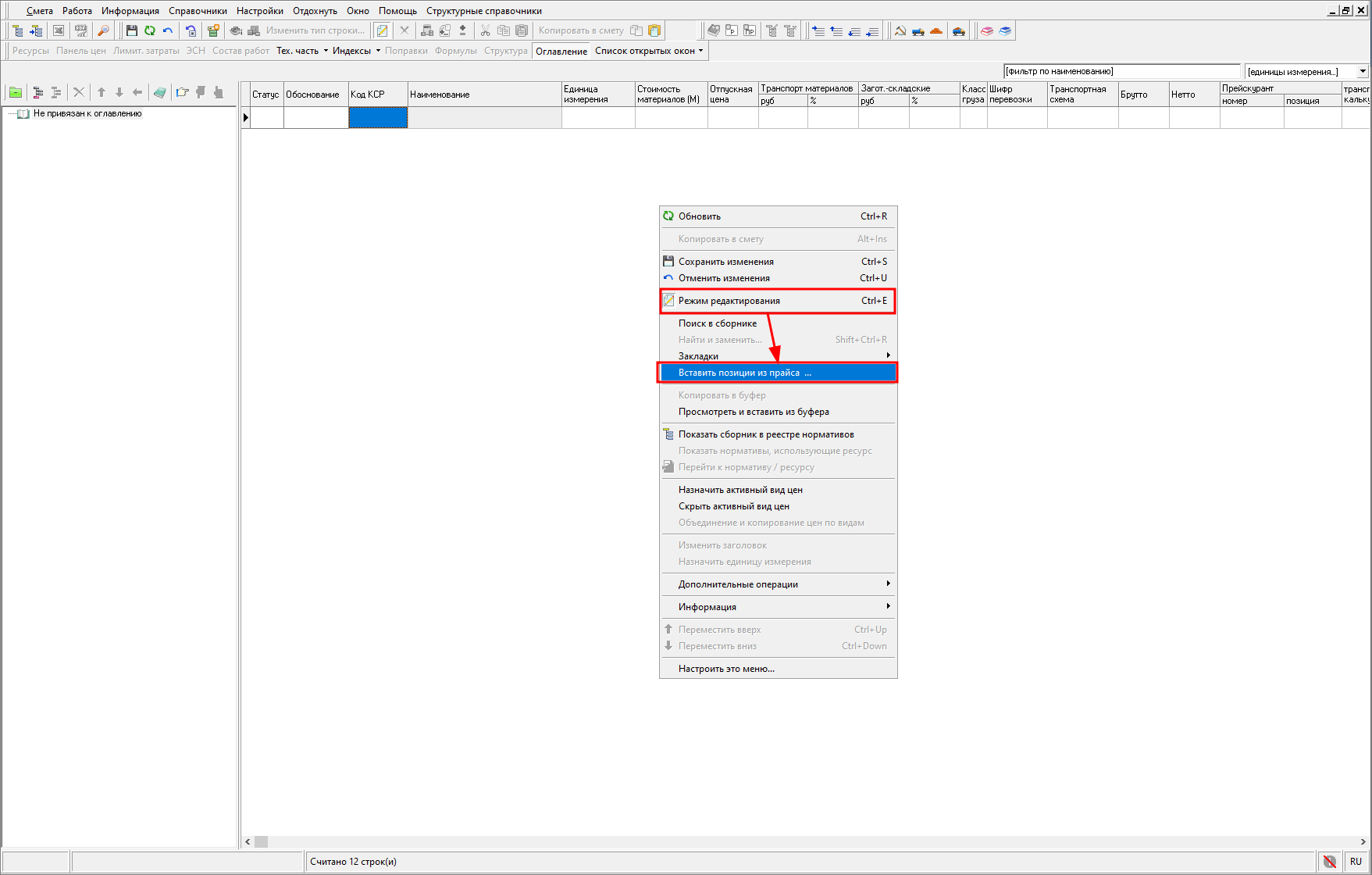Click the green folder icon in left panel
Screen dimensions: 1372x875
16,92
